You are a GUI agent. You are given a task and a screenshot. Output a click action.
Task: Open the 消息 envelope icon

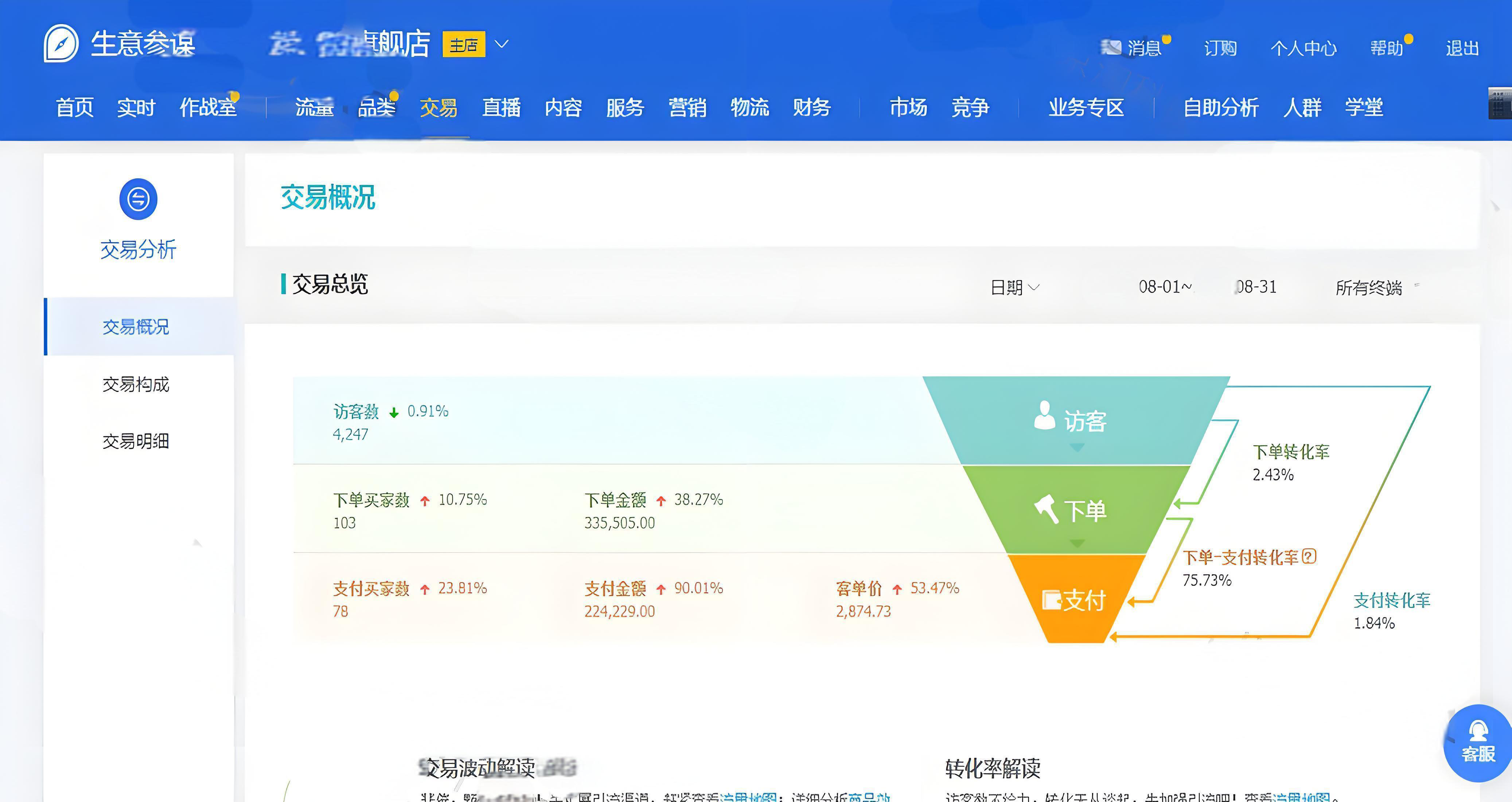(x=1111, y=47)
